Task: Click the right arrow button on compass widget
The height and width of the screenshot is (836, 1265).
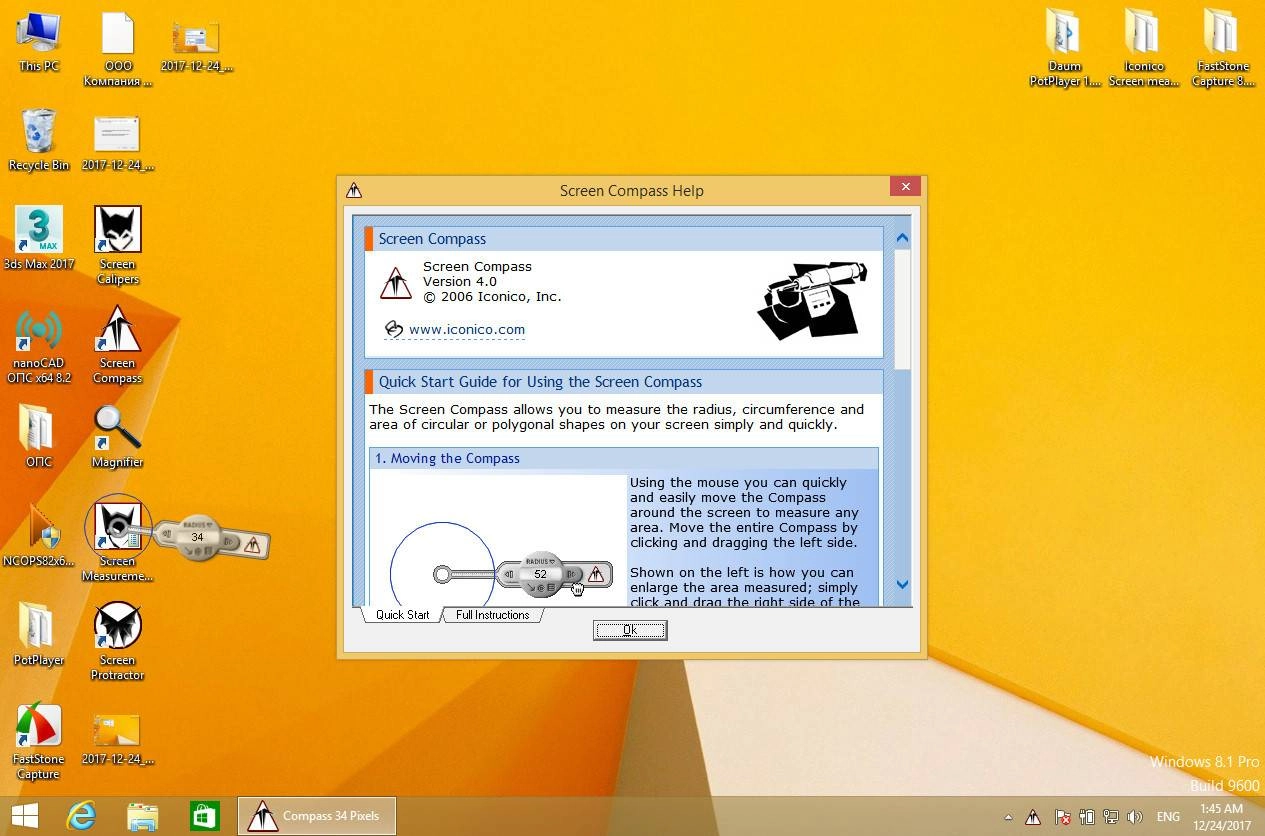Action: pos(228,542)
